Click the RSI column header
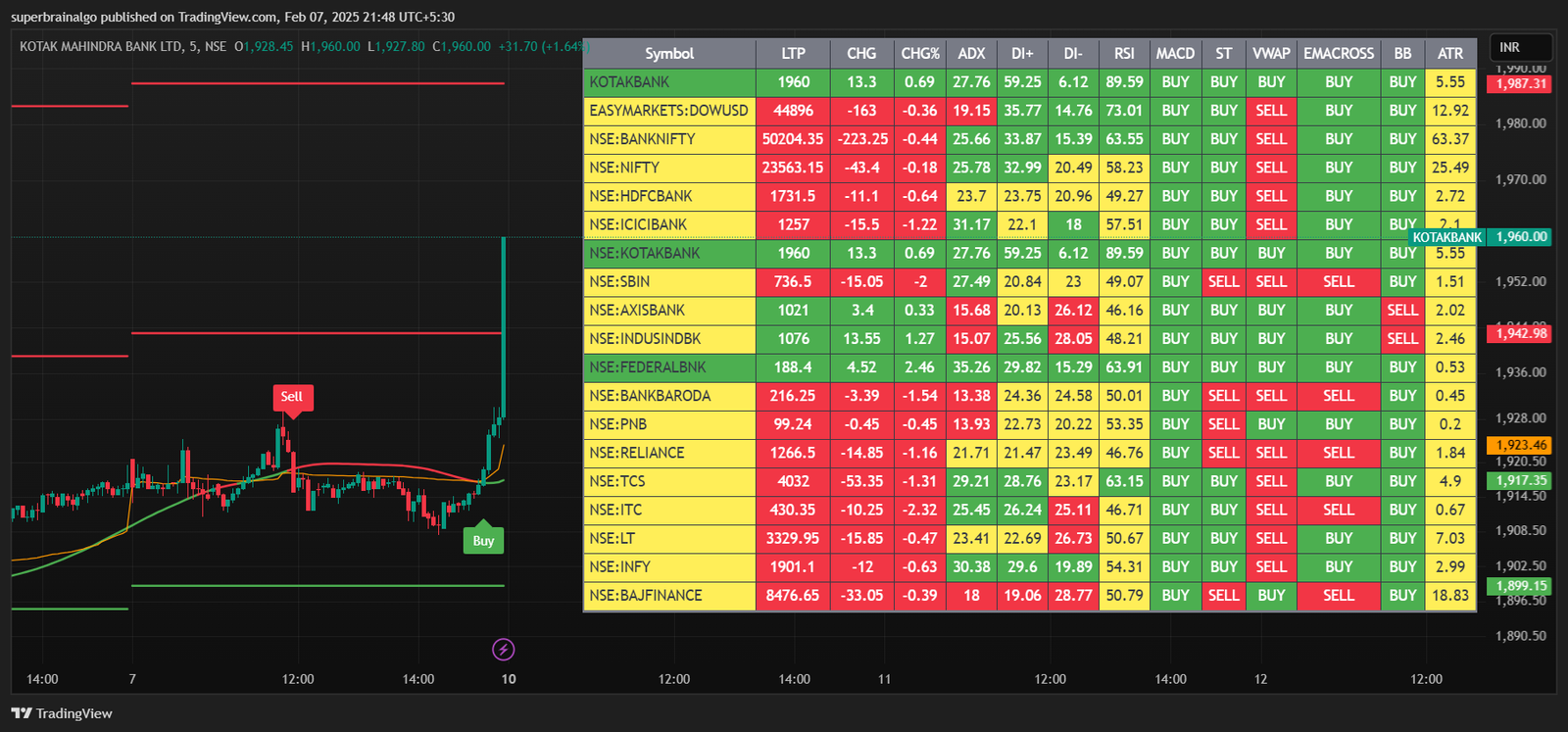Viewport: 1568px width, 732px height. [1124, 54]
